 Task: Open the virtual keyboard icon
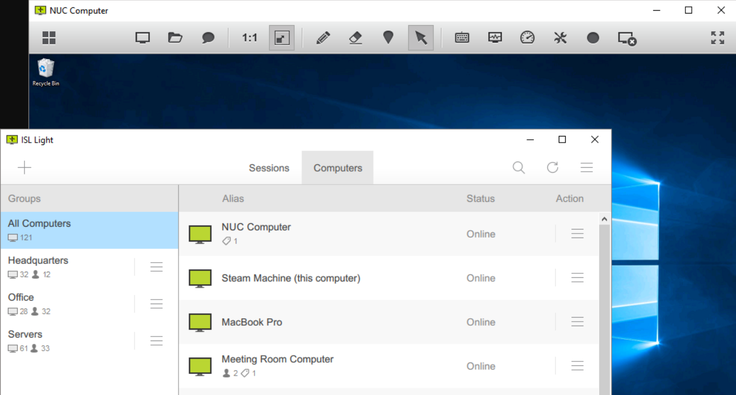[x=462, y=38]
